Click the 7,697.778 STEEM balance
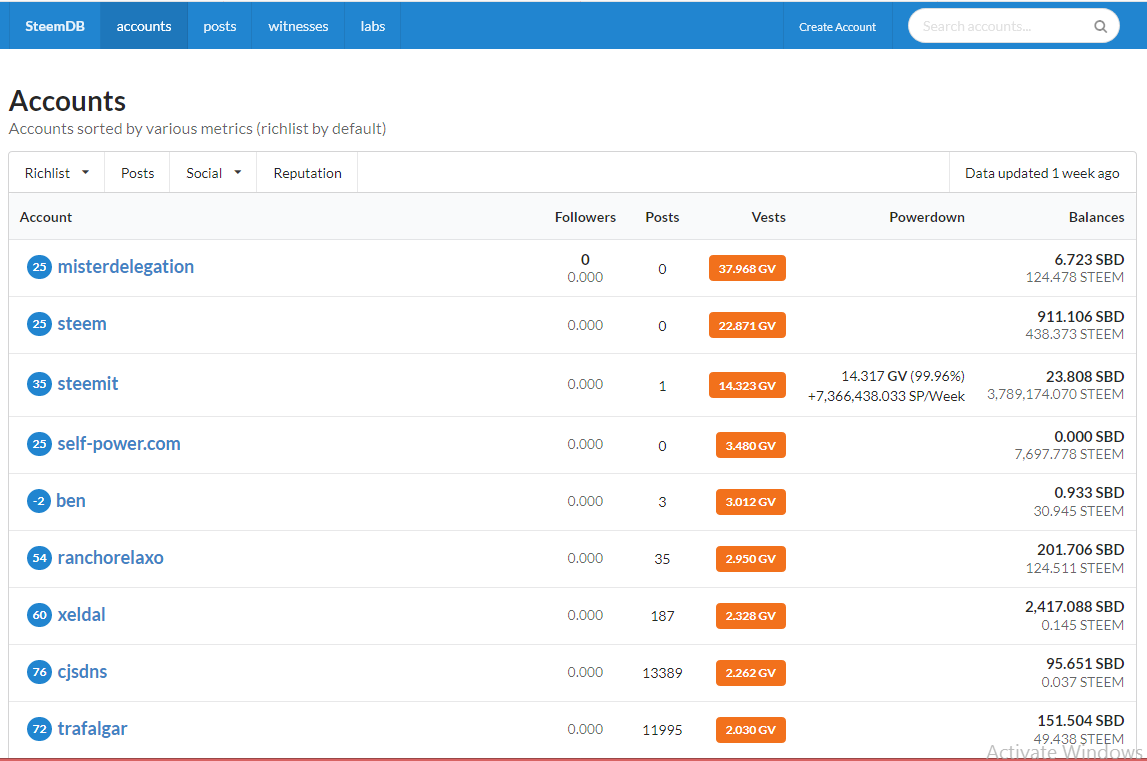This screenshot has height=761, width=1147. click(1069, 454)
